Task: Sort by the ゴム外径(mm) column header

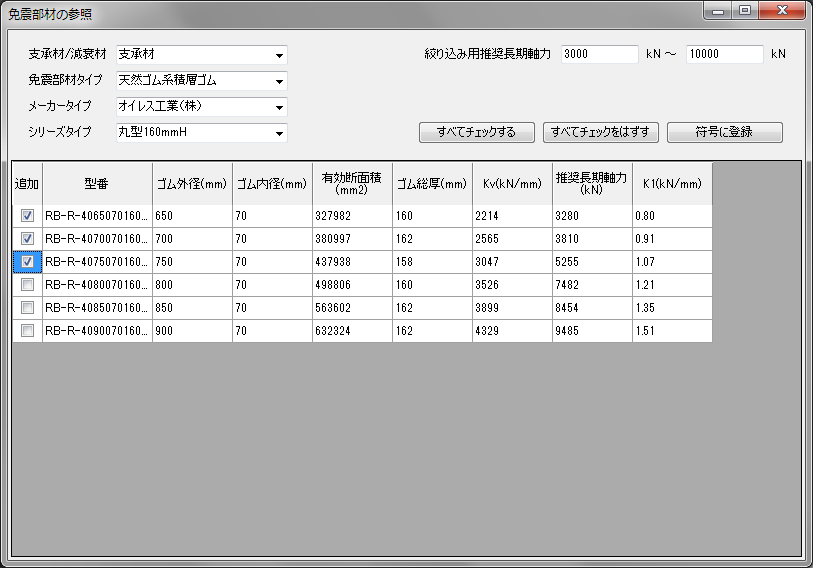Action: 192,184
